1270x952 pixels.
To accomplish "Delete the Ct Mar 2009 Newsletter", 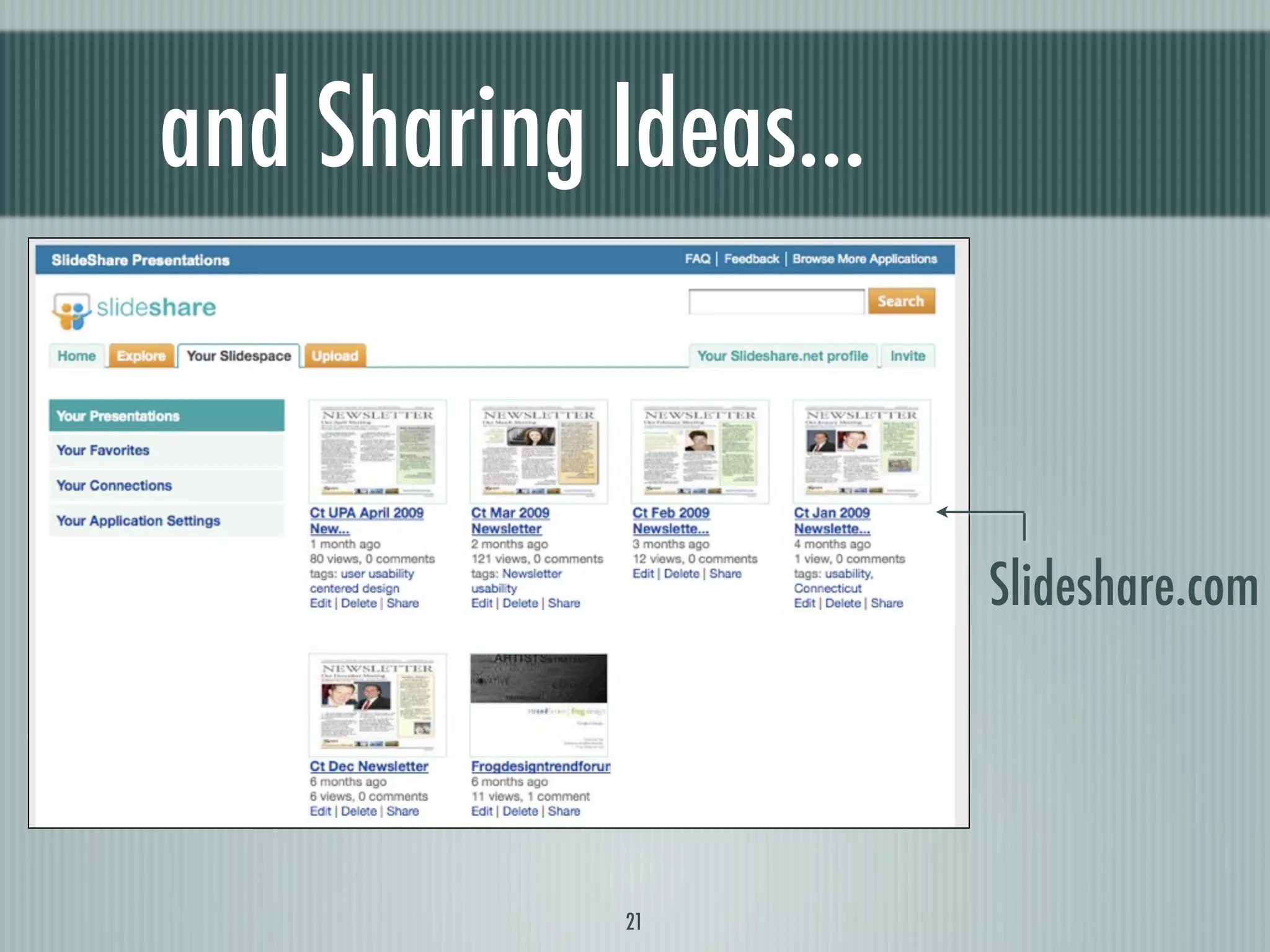I will point(520,603).
